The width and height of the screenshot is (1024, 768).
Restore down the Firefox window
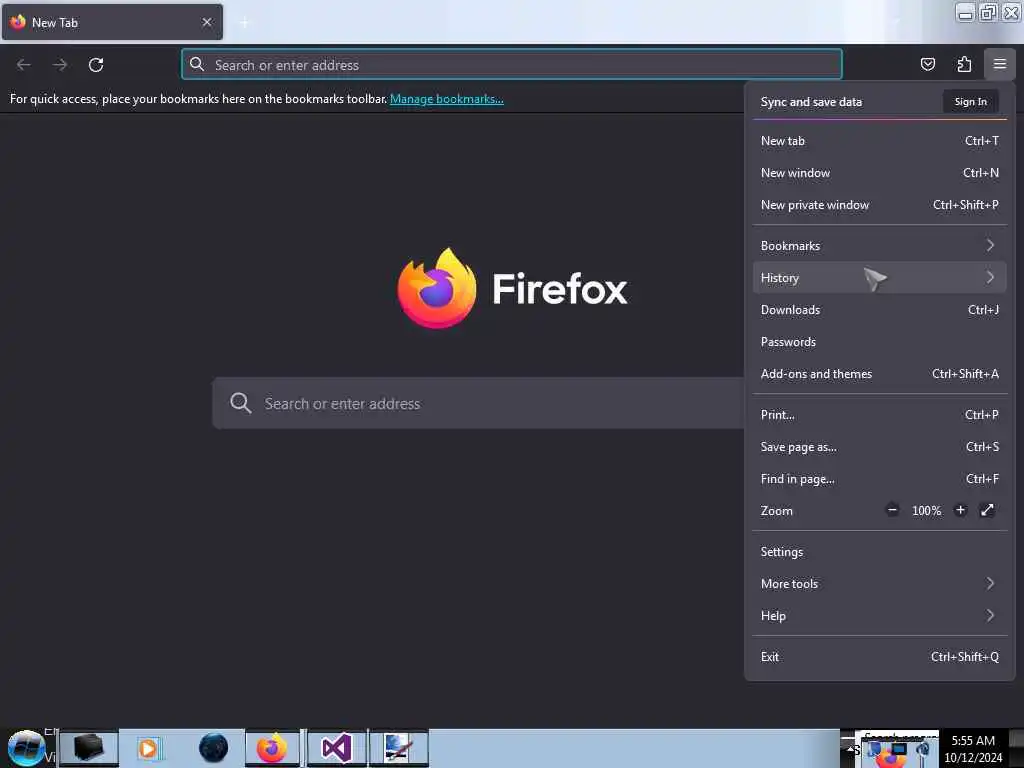point(988,12)
